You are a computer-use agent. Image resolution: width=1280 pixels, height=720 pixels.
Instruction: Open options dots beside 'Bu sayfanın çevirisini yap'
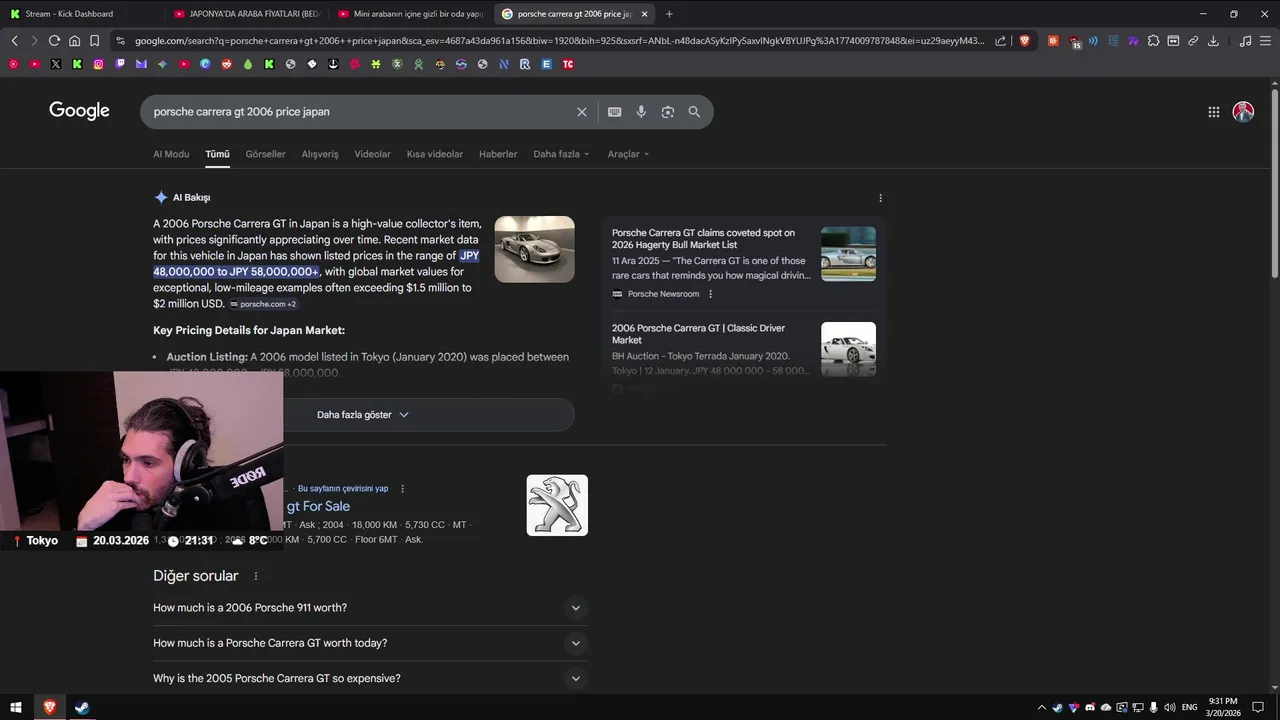[403, 489]
